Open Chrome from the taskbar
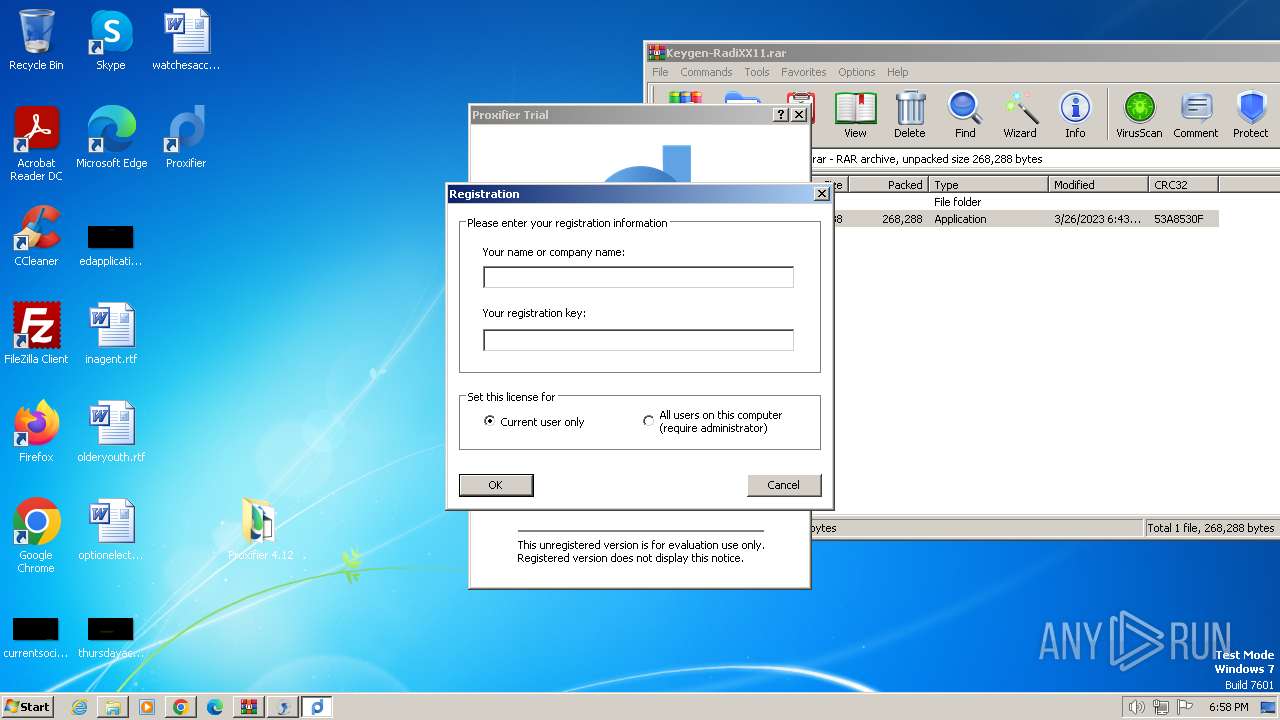Screen dimensions: 1280x720 (x=181, y=707)
